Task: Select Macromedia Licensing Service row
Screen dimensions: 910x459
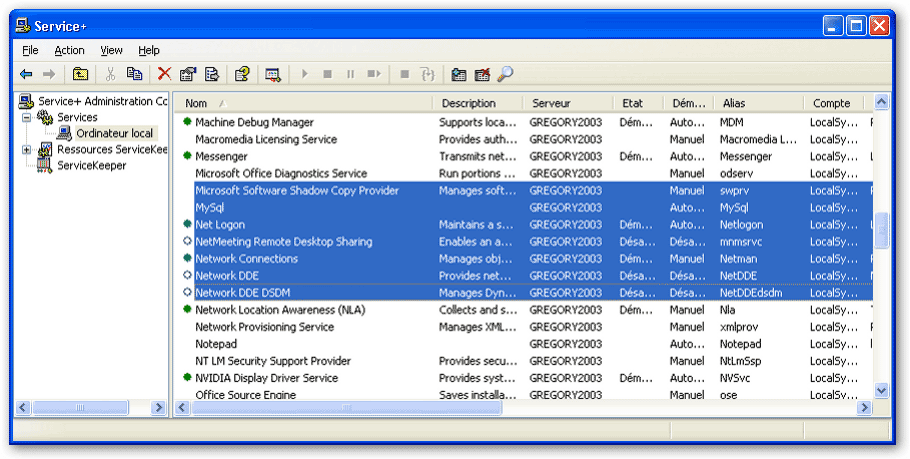Action: click(523, 139)
